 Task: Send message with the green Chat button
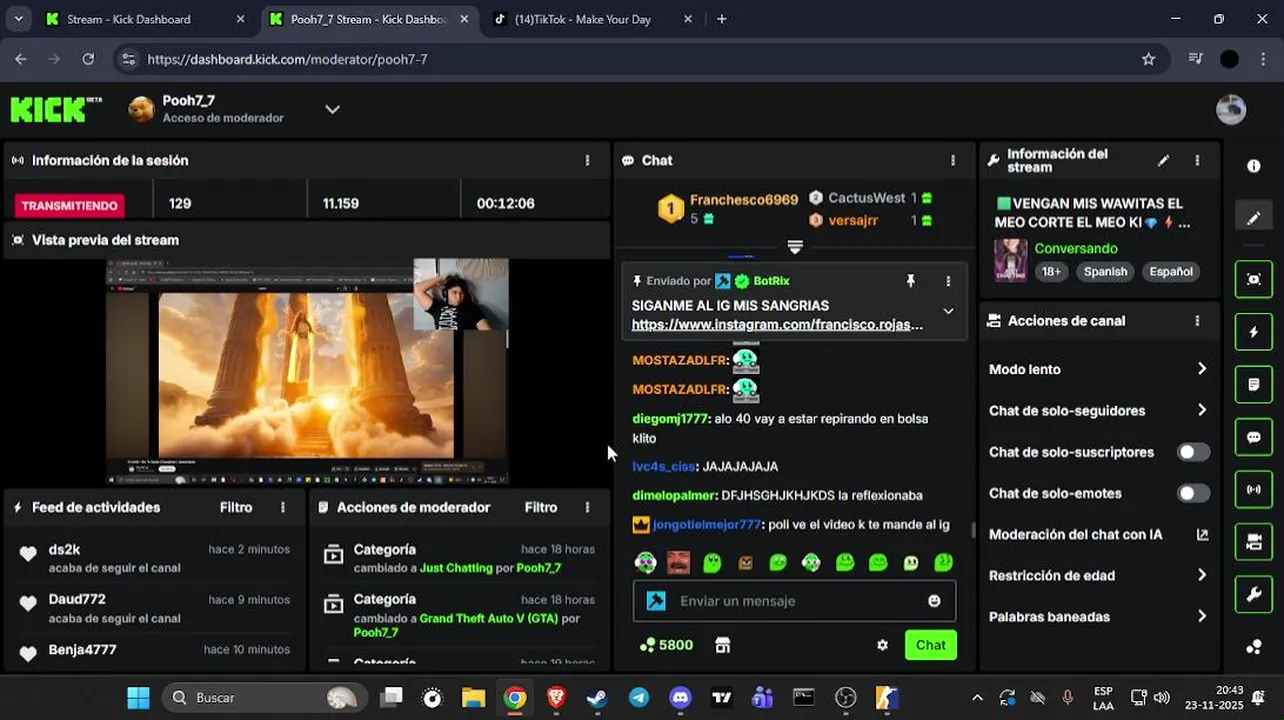click(x=931, y=645)
